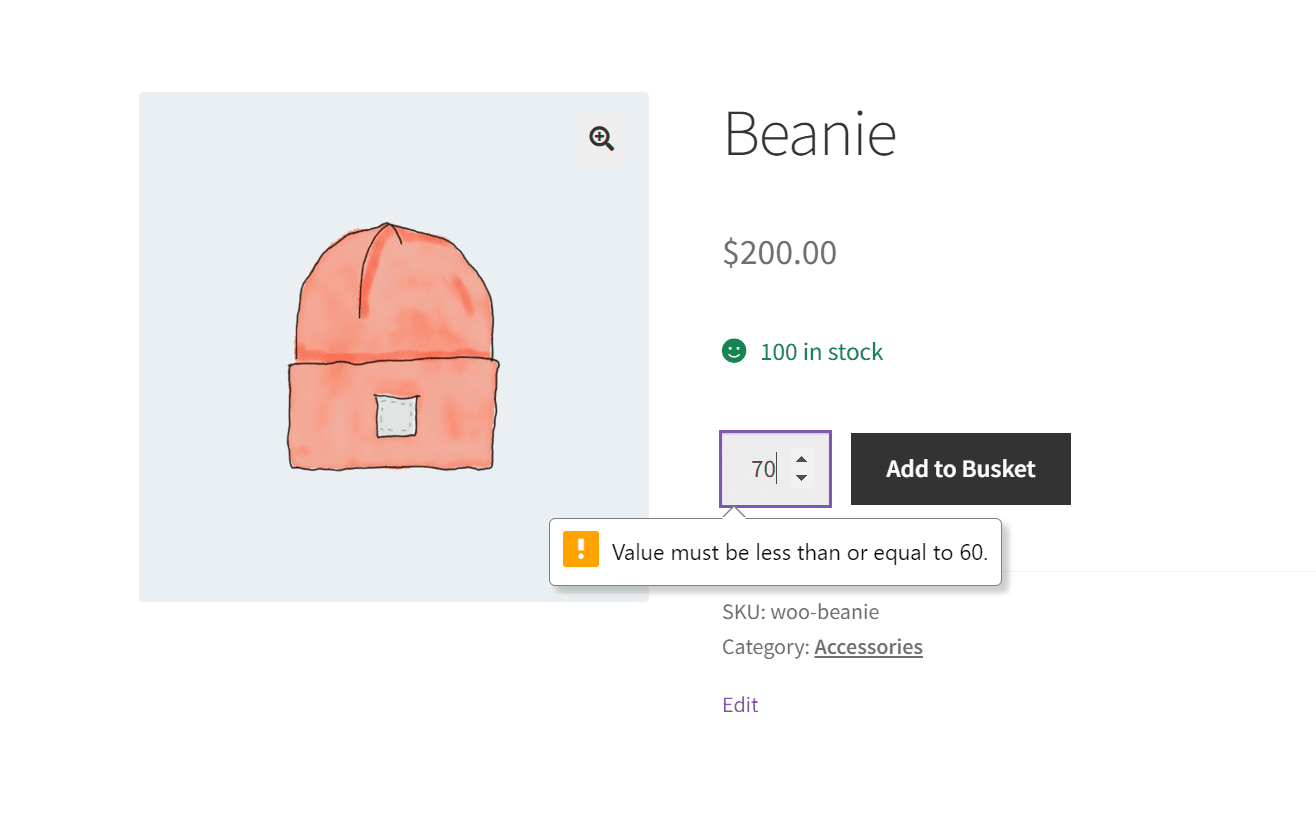Click the "Category:" label text
The width and height of the screenshot is (1316, 820).
pos(765,647)
